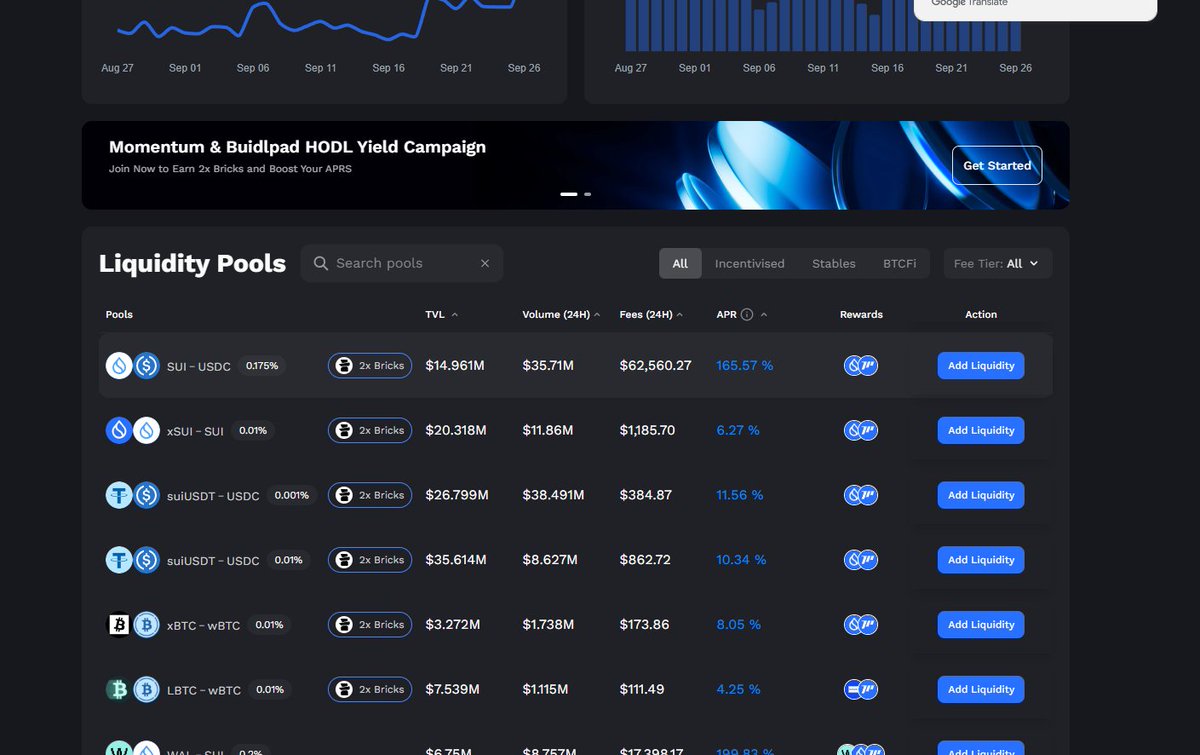This screenshot has height=755, width=1200.
Task: Click the 8.05 % APR value
Action: coord(738,625)
